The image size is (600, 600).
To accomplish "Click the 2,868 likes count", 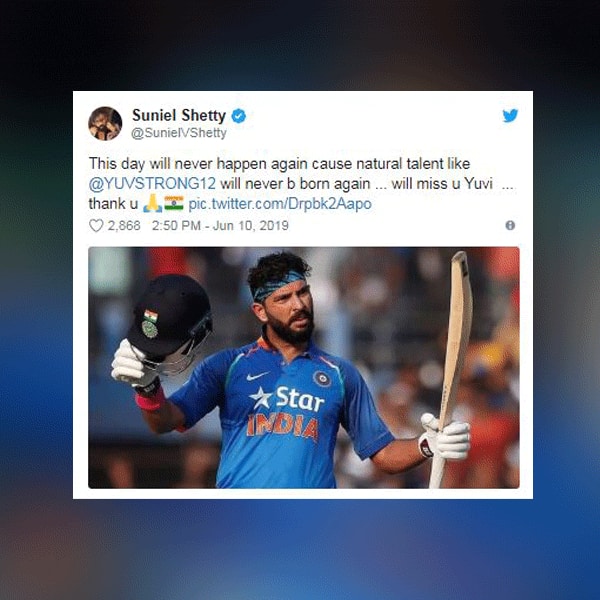I will 124,225.
